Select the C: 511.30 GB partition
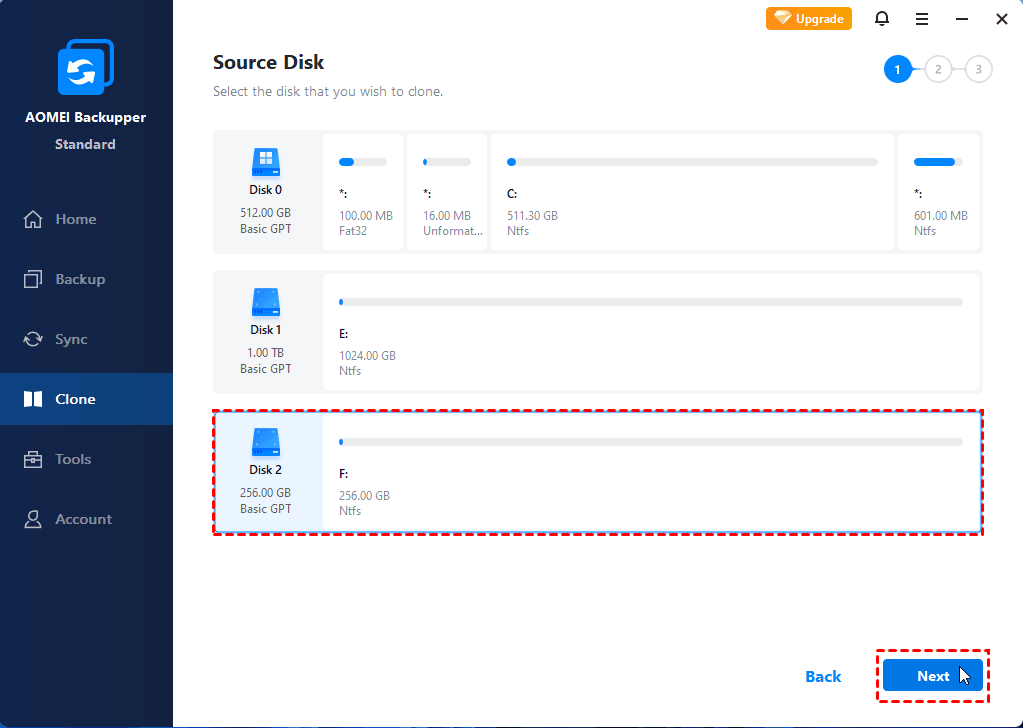Screen dimensions: 1023x728 coord(692,193)
